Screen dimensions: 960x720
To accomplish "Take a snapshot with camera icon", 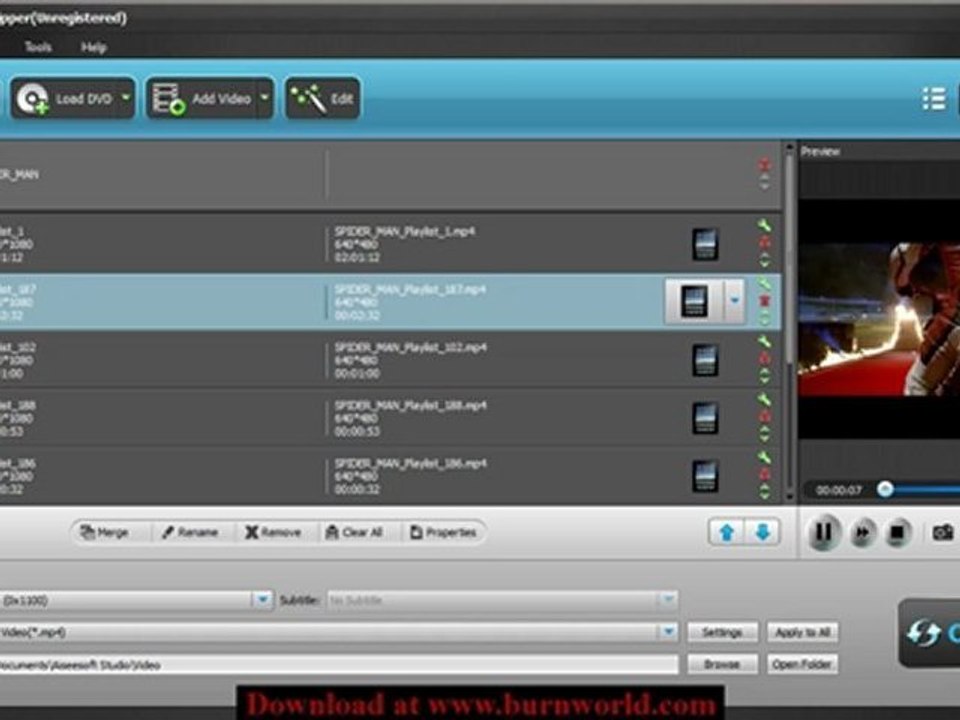I will click(942, 533).
